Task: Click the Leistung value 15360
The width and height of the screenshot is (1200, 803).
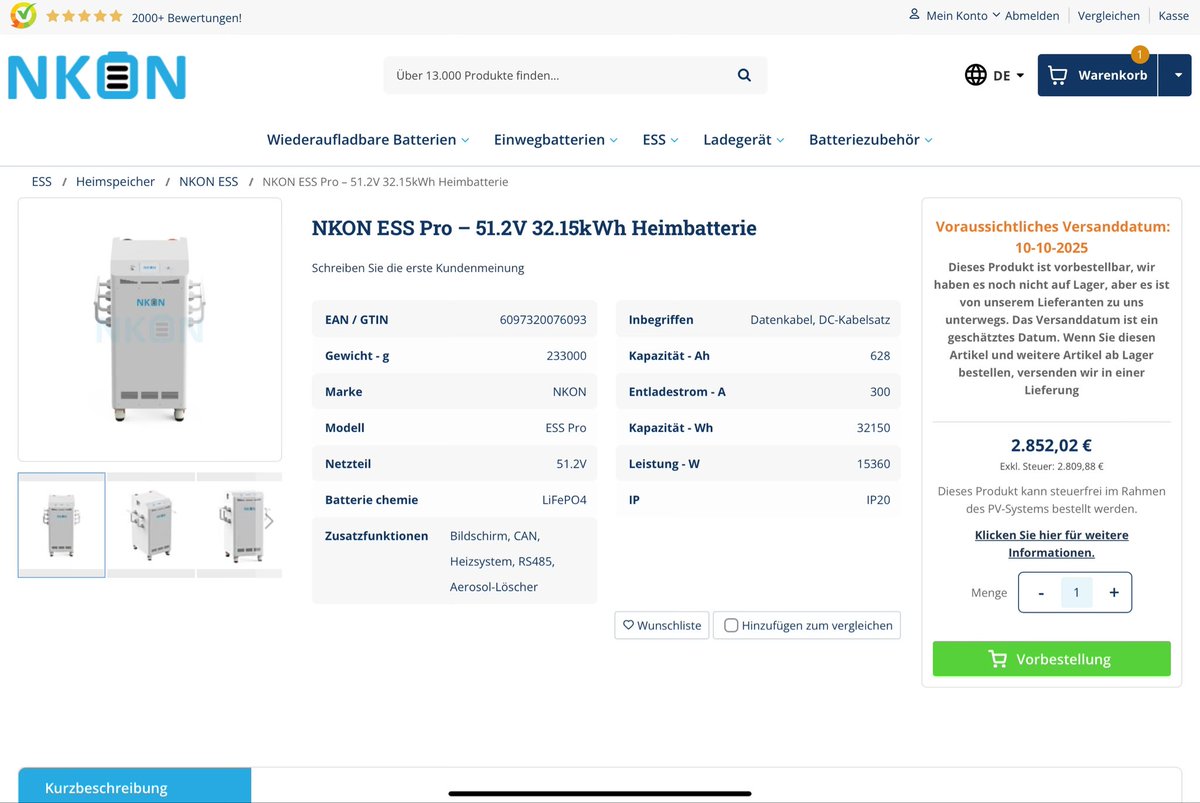Action: pyautogui.click(x=873, y=464)
